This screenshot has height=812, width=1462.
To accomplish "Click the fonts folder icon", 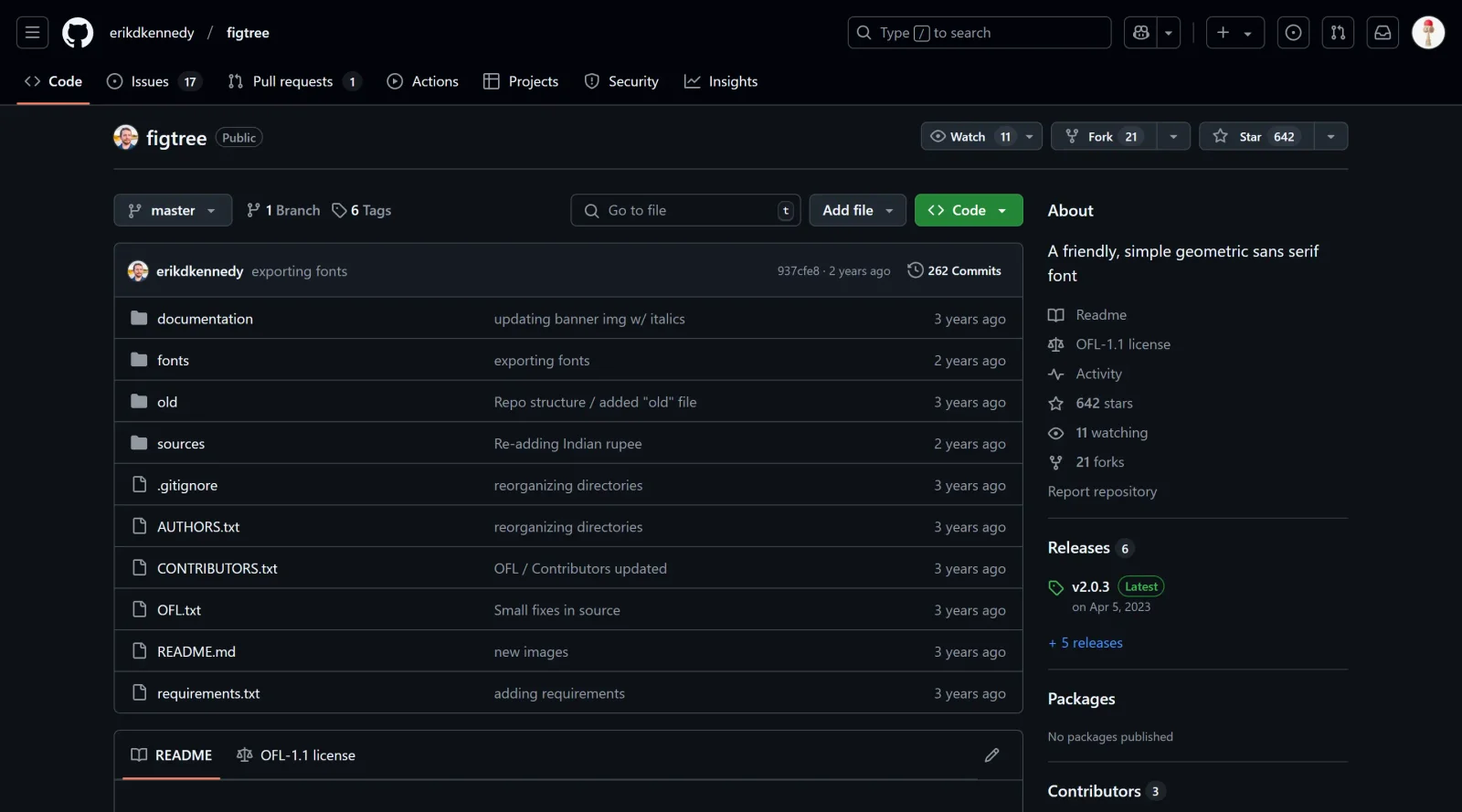I will click(139, 360).
